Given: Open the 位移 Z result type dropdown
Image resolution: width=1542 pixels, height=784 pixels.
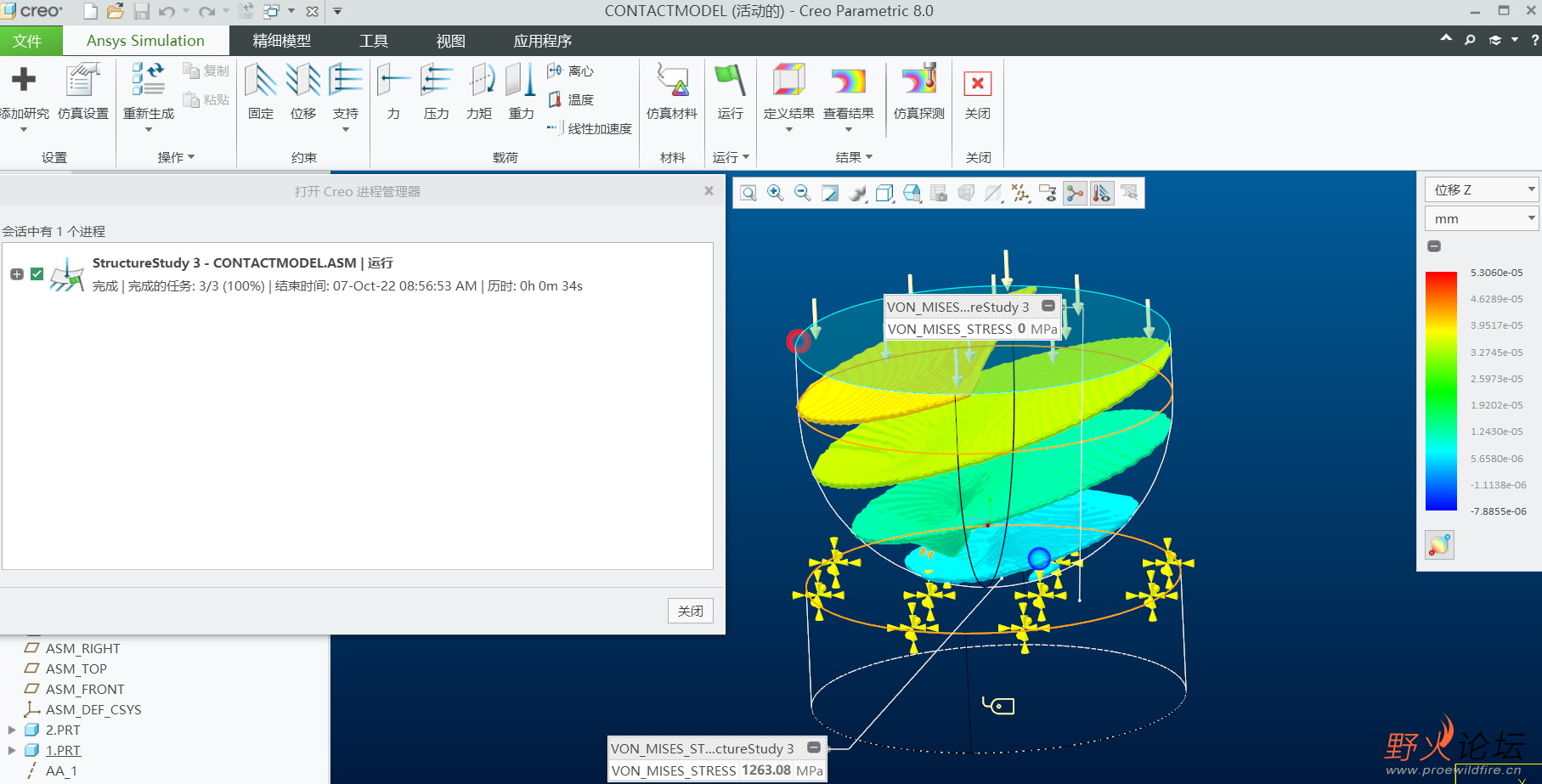Looking at the screenshot, I should coord(1482,189).
